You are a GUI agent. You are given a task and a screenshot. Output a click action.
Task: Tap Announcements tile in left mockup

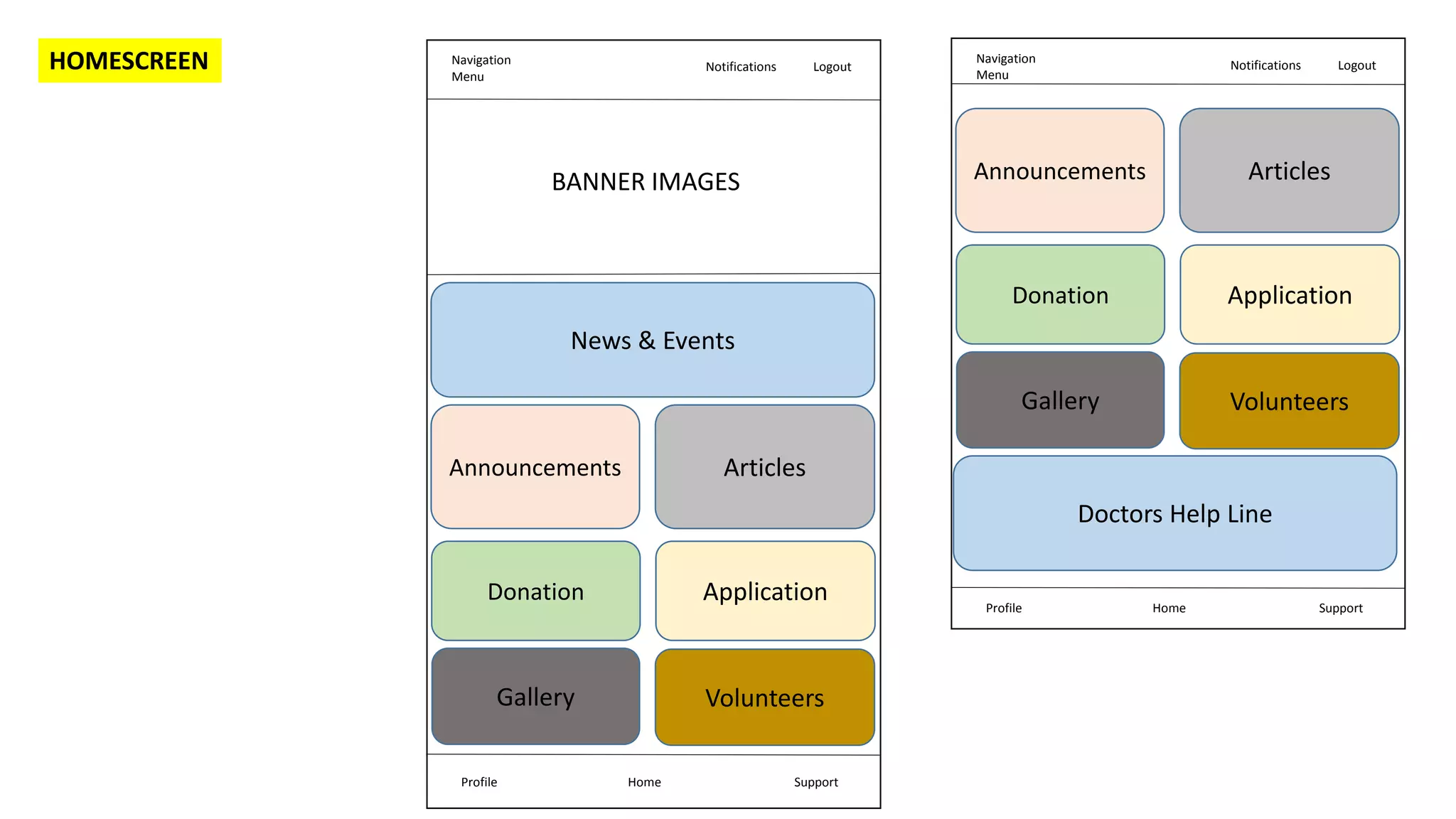click(x=535, y=467)
